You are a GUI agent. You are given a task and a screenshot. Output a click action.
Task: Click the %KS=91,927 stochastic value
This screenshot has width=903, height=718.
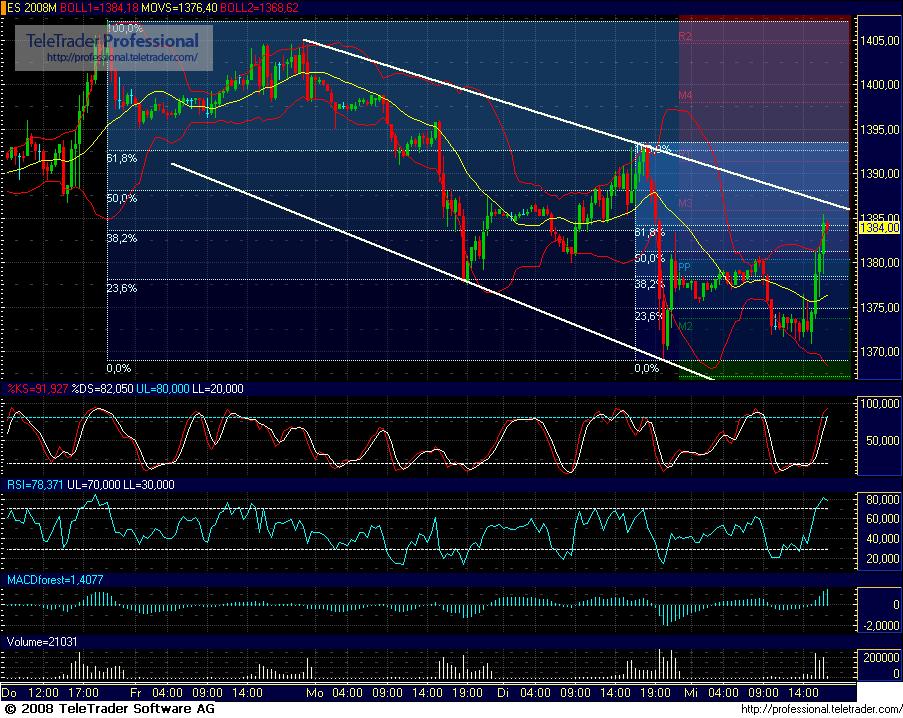(38, 389)
